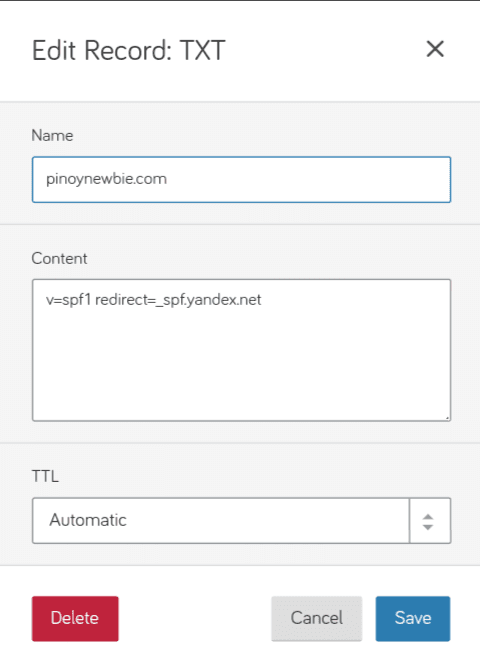Image resolution: width=480 pixels, height=651 pixels.
Task: Cancel editing the record
Action: point(317,619)
